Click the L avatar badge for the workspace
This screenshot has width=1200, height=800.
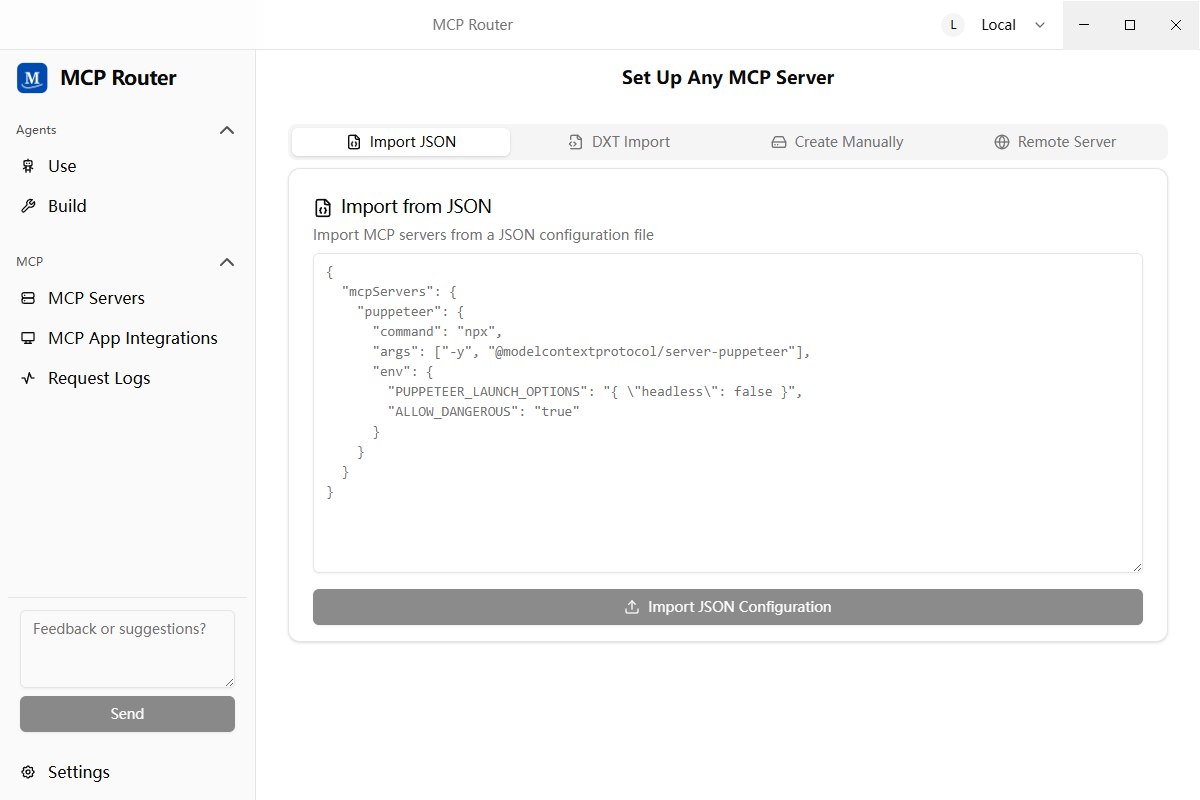coord(953,25)
